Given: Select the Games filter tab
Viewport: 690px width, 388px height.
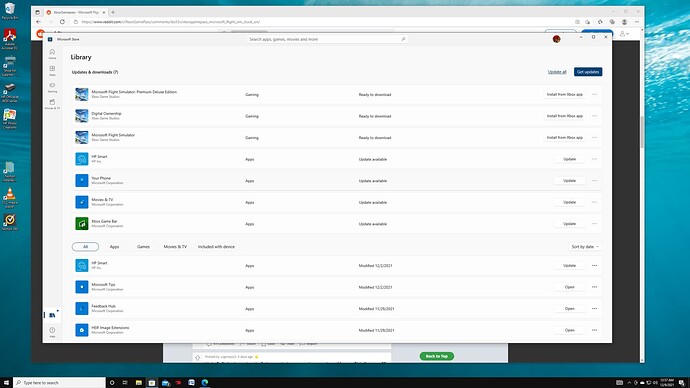Looking at the screenshot, I should tap(143, 247).
